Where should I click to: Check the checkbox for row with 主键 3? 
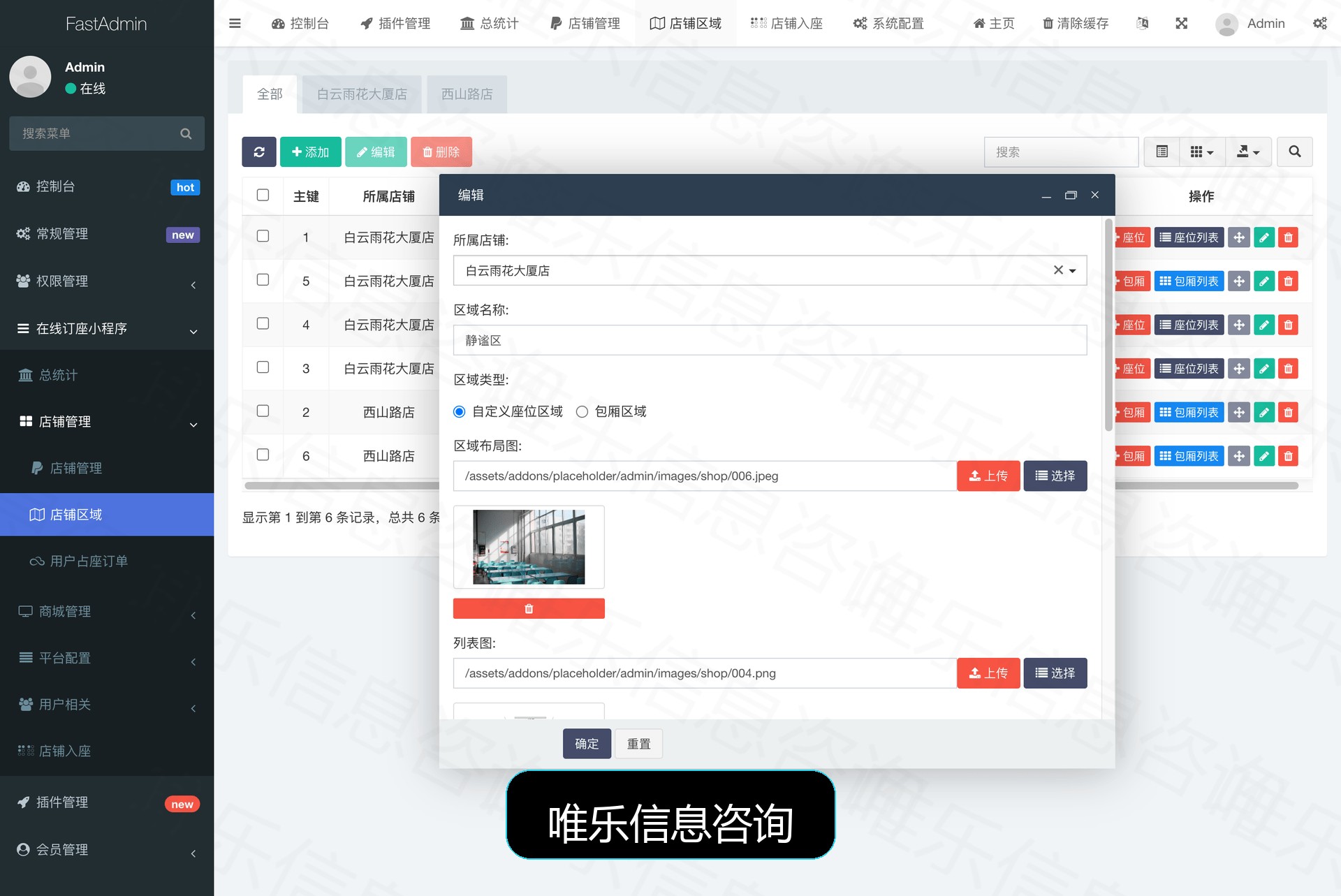pyautogui.click(x=263, y=367)
